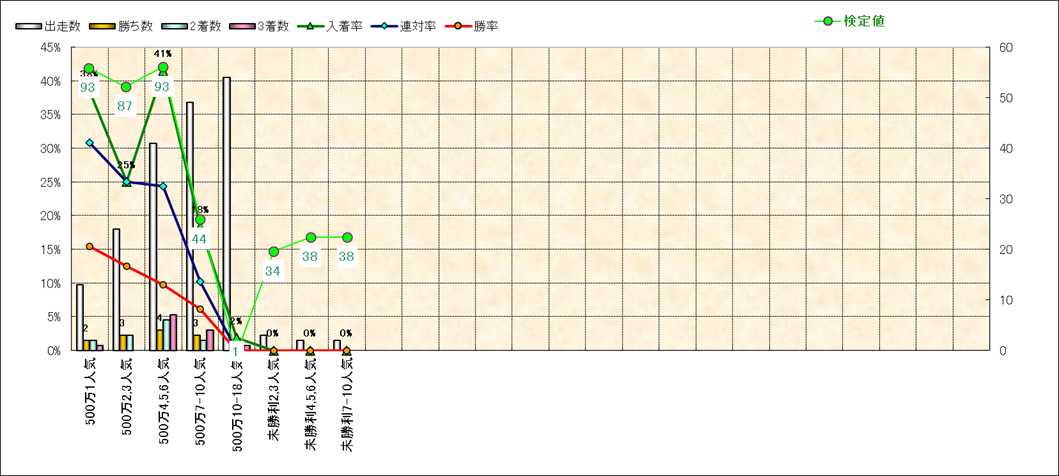The height and width of the screenshot is (476, 1059).
Task: Click the 検定値 data label 44
Action: tap(199, 239)
